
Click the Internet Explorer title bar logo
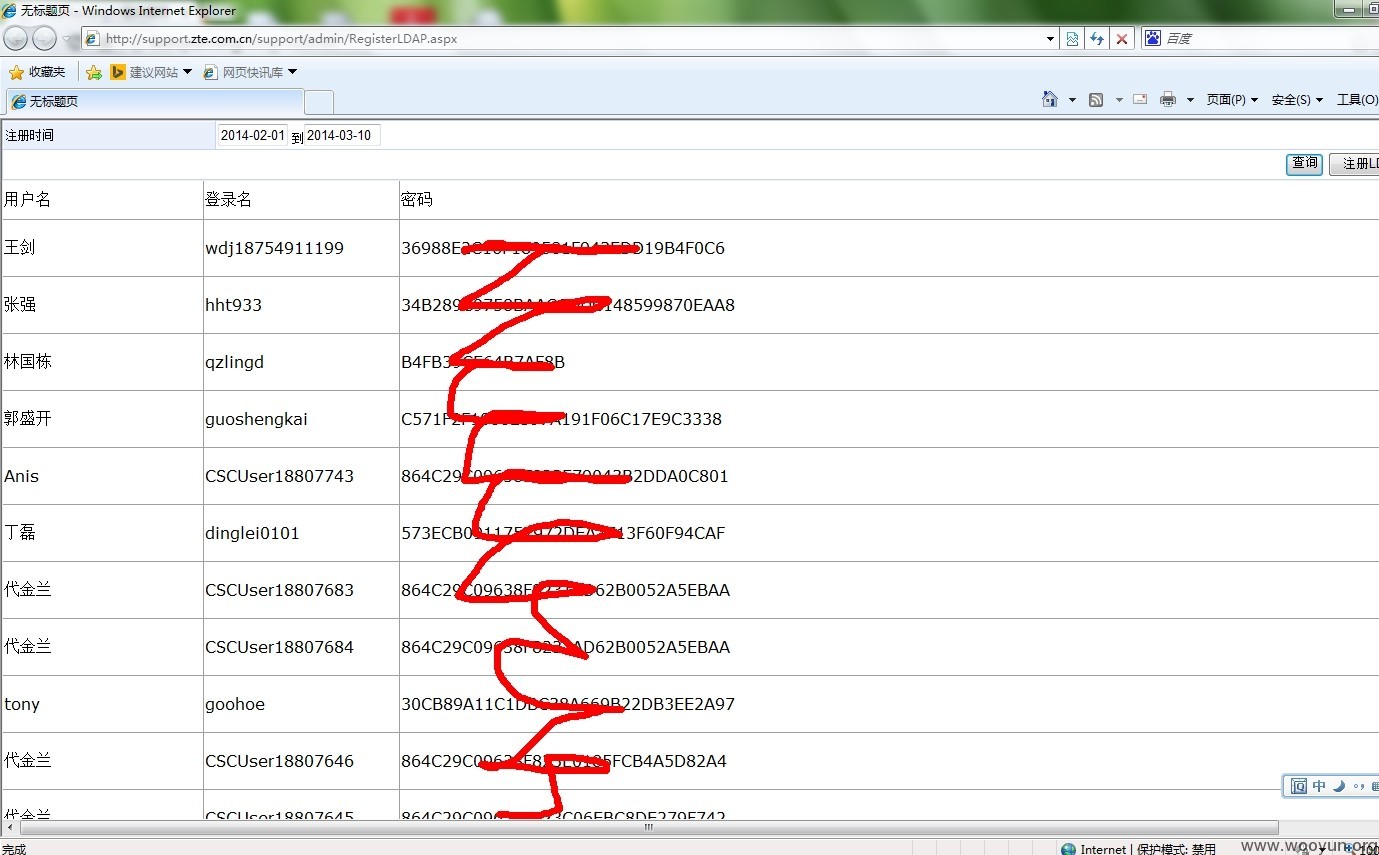(9, 11)
